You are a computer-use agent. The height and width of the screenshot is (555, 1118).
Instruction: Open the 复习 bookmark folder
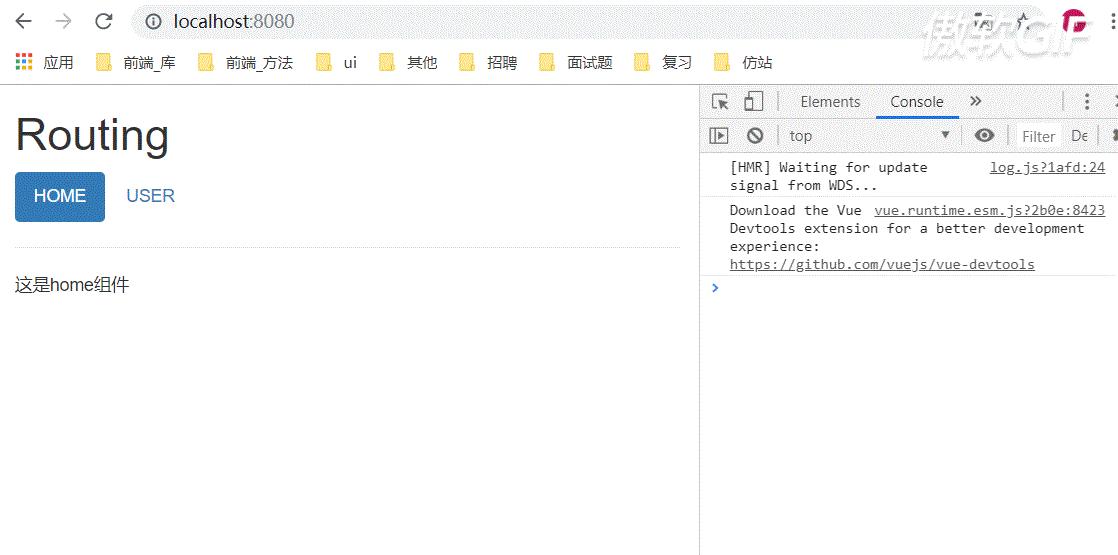click(x=663, y=63)
